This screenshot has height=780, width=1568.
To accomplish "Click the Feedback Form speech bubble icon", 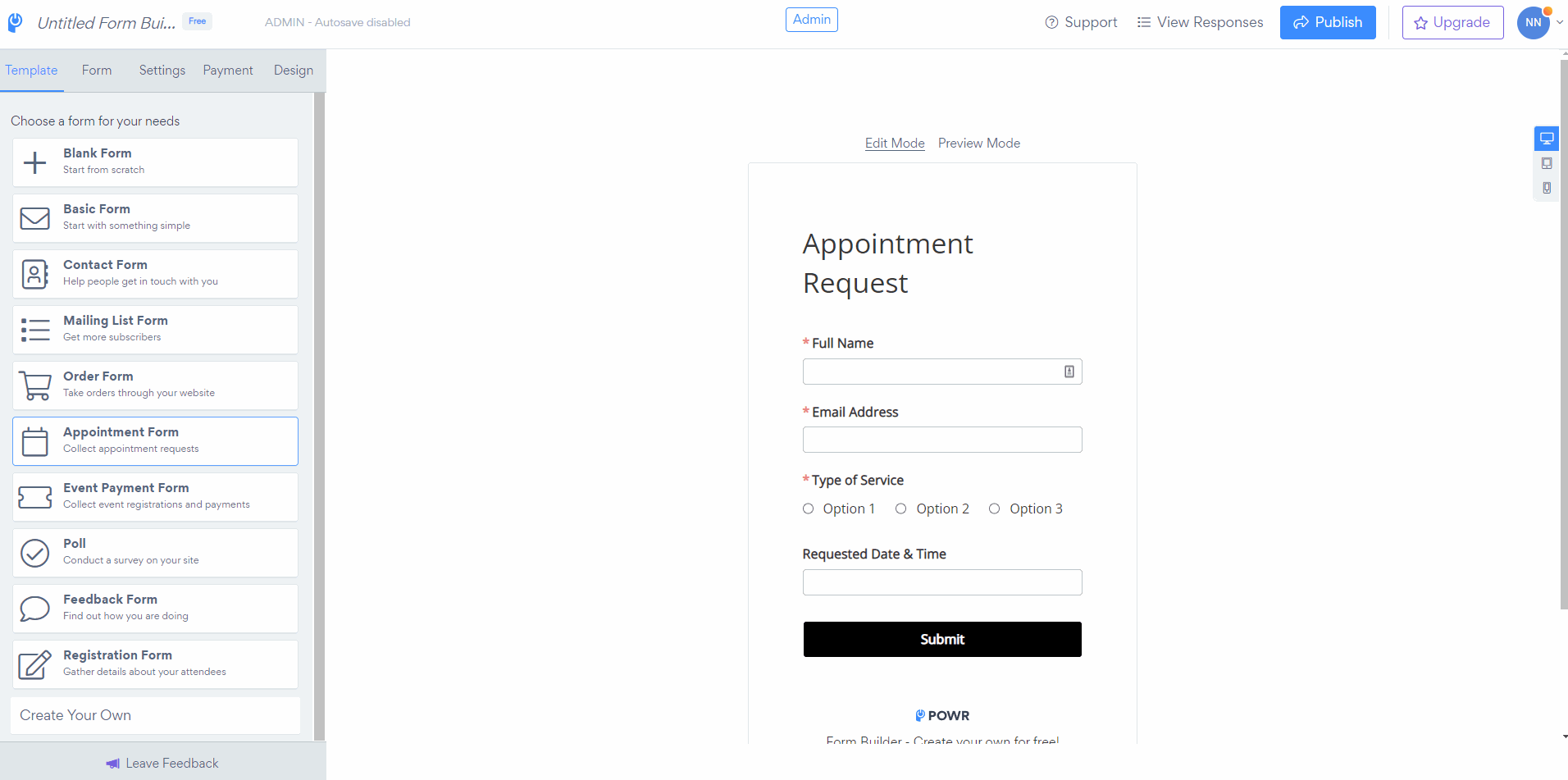I will click(x=35, y=609).
